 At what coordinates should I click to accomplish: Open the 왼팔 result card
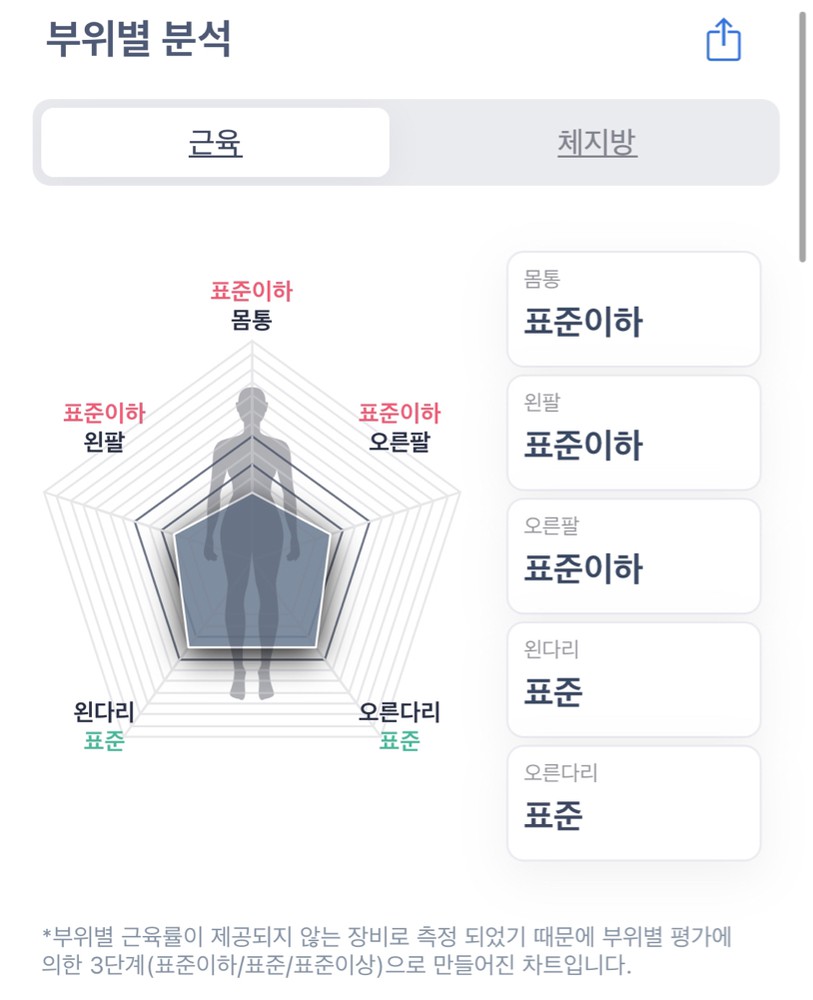point(633,432)
